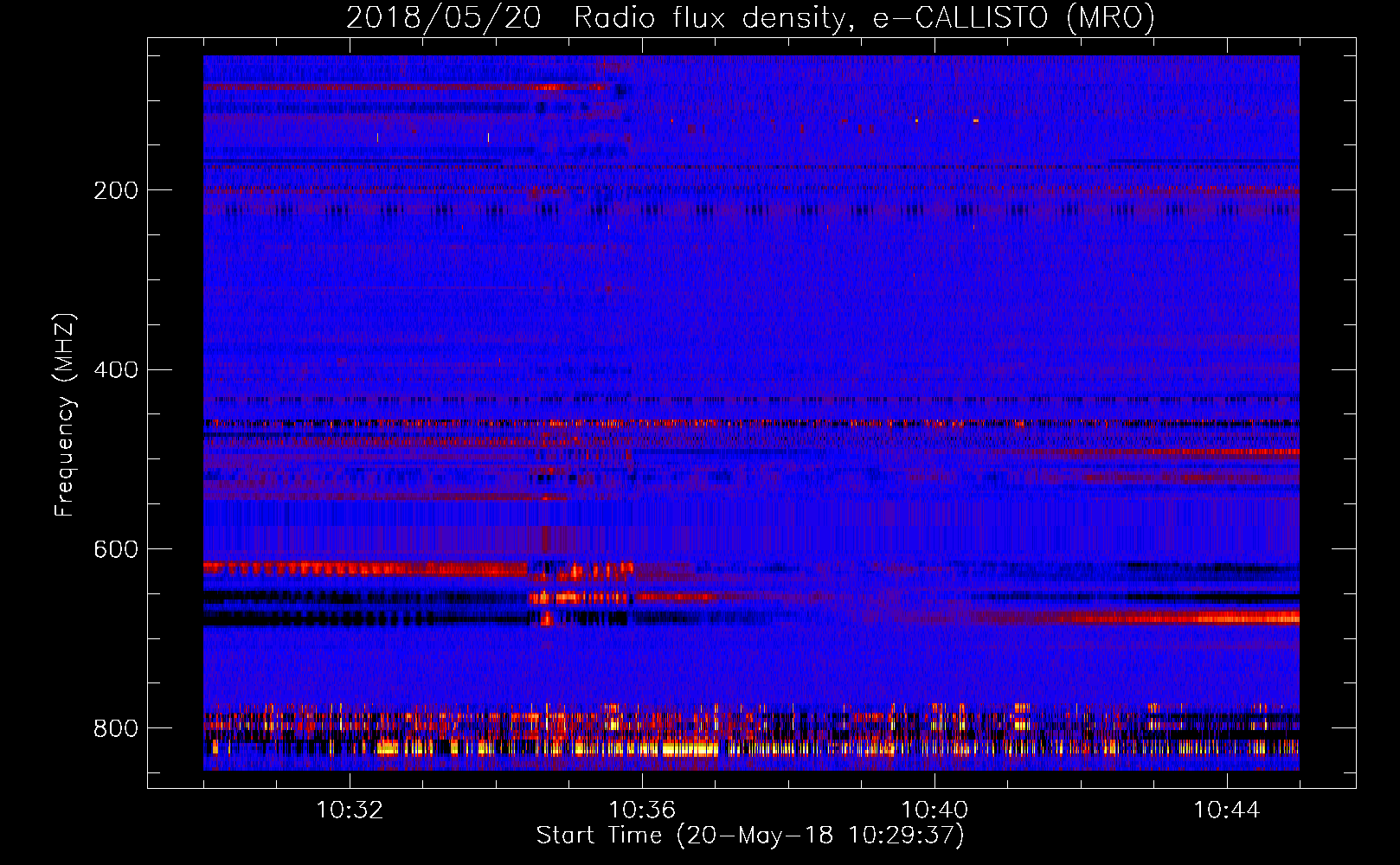Click the 400 frequency tick label
1400x865 pixels.
116,370
